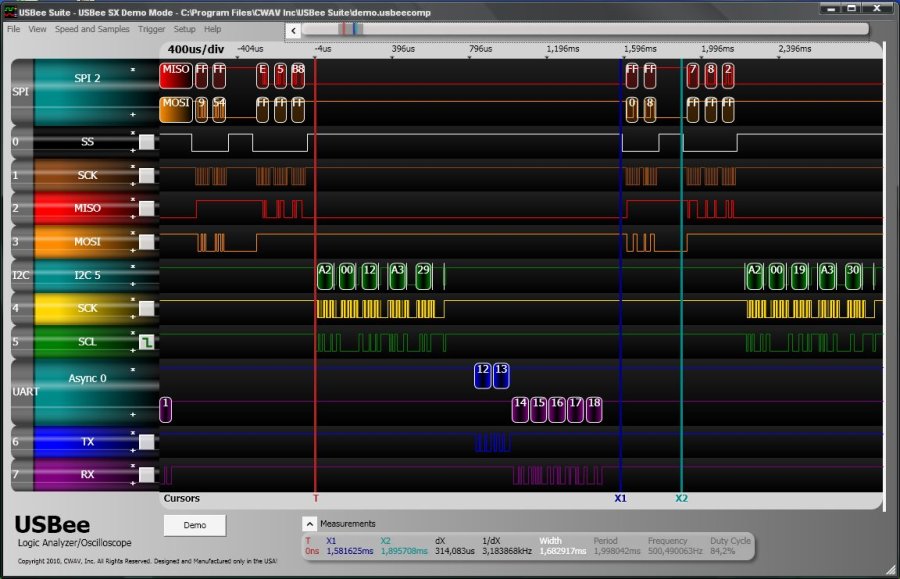Image resolution: width=900 pixels, height=579 pixels.
Task: Click the highlighted thumb in the overview bar
Action: click(350, 29)
